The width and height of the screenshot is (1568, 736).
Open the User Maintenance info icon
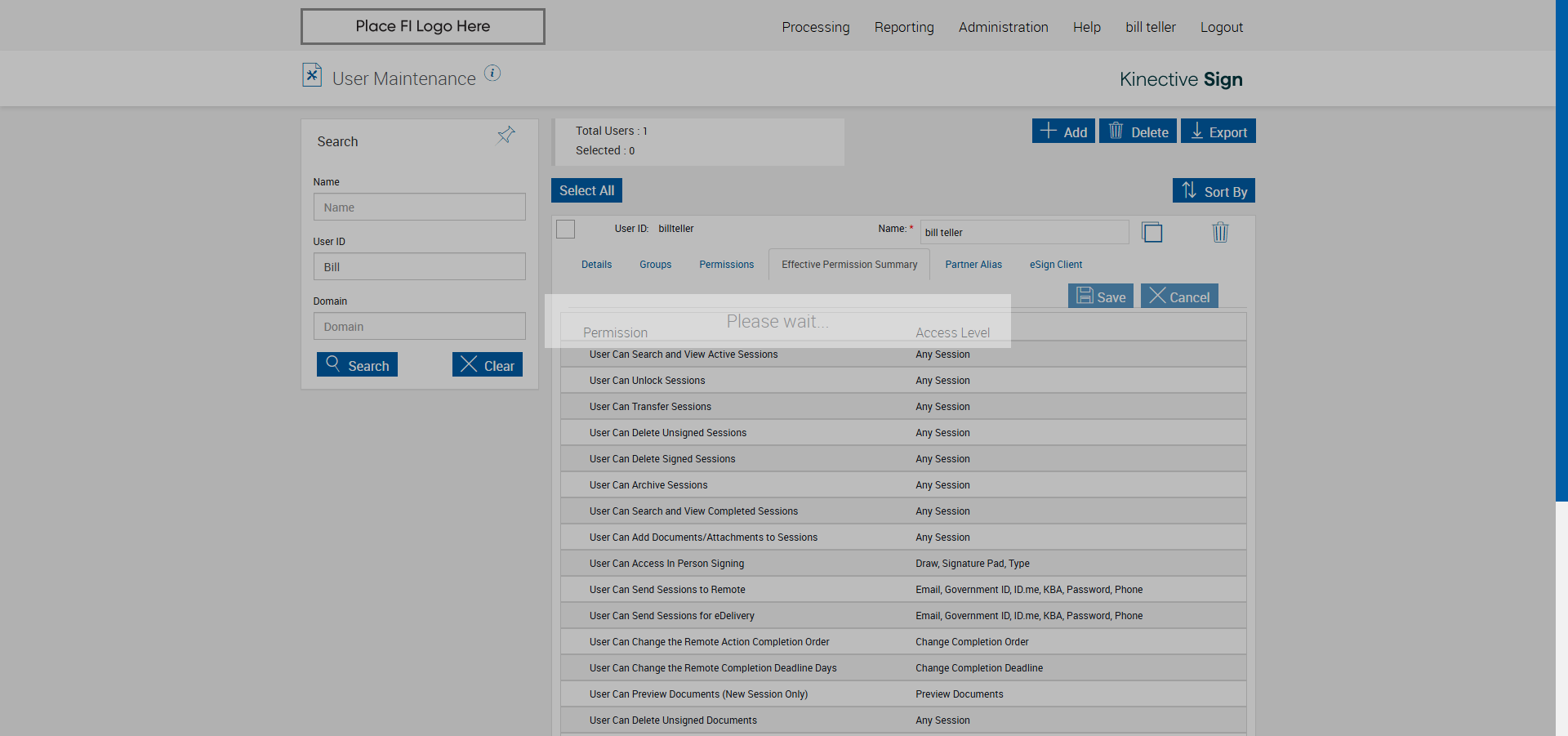pyautogui.click(x=492, y=73)
